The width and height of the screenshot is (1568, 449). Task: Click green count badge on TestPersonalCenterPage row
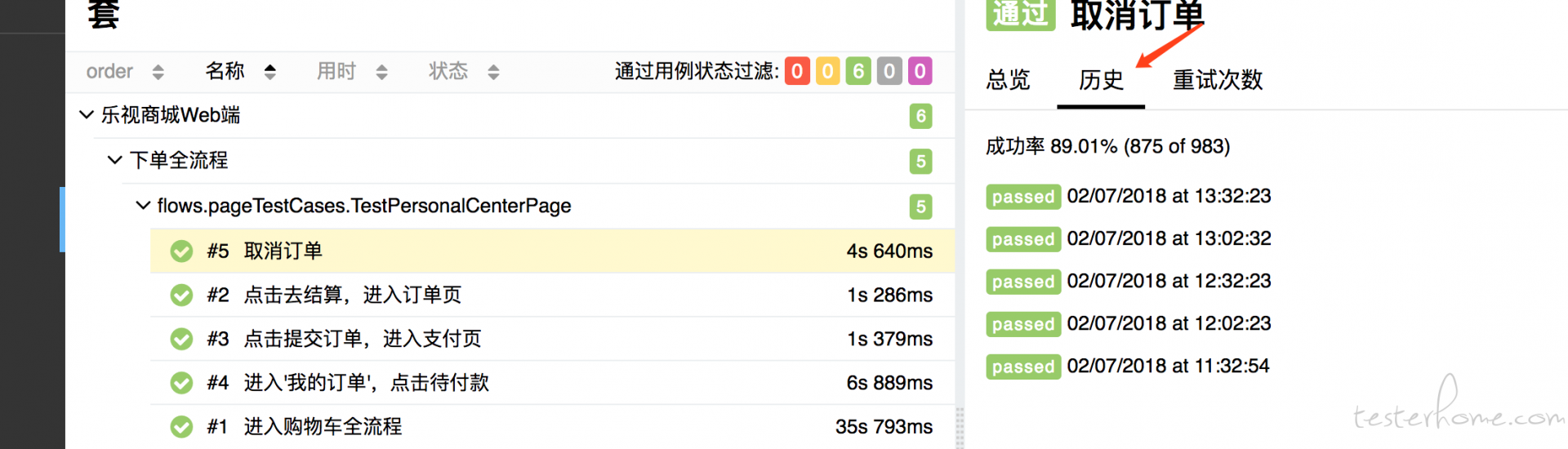tap(920, 207)
